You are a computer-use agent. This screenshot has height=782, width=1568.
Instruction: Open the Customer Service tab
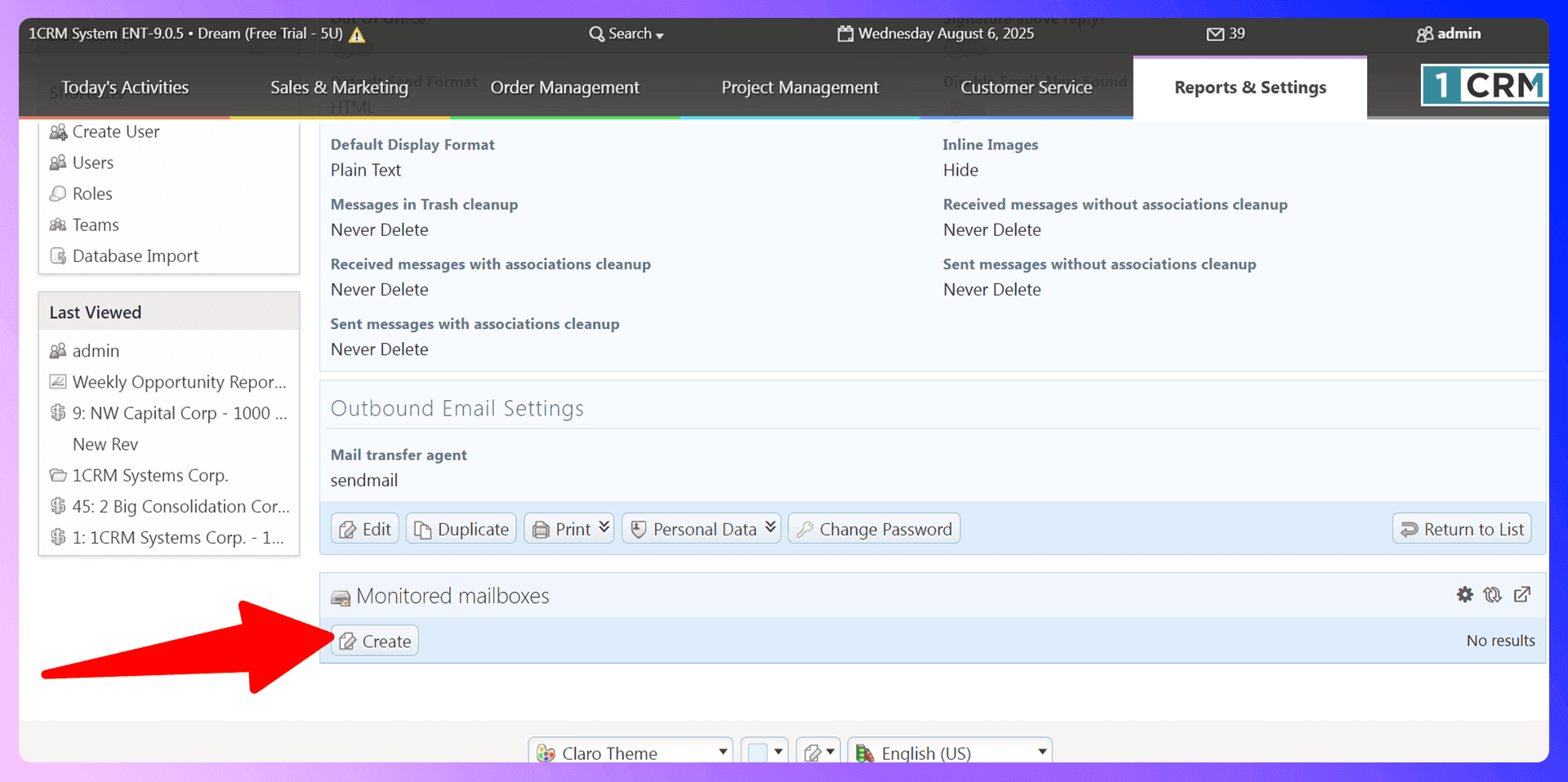click(1026, 87)
